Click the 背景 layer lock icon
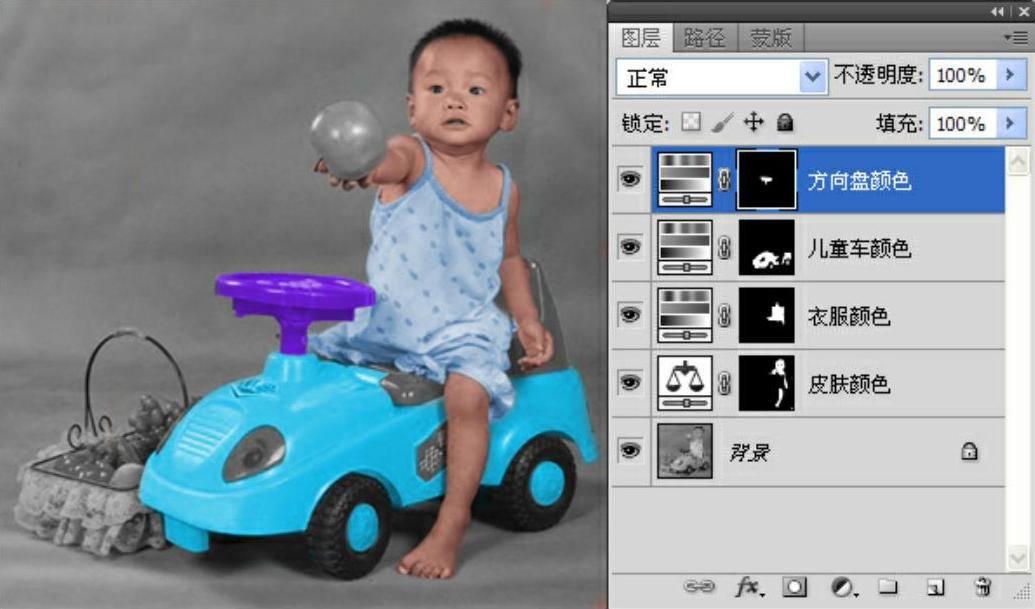 (969, 451)
